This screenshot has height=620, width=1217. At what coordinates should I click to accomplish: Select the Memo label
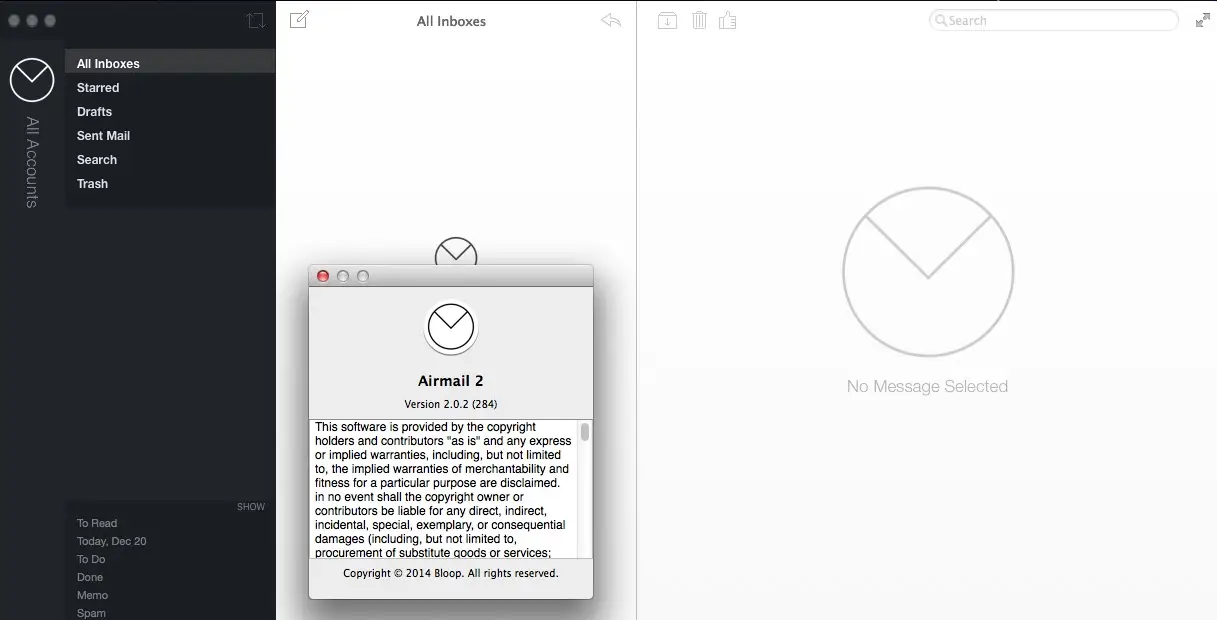pyautogui.click(x=92, y=595)
